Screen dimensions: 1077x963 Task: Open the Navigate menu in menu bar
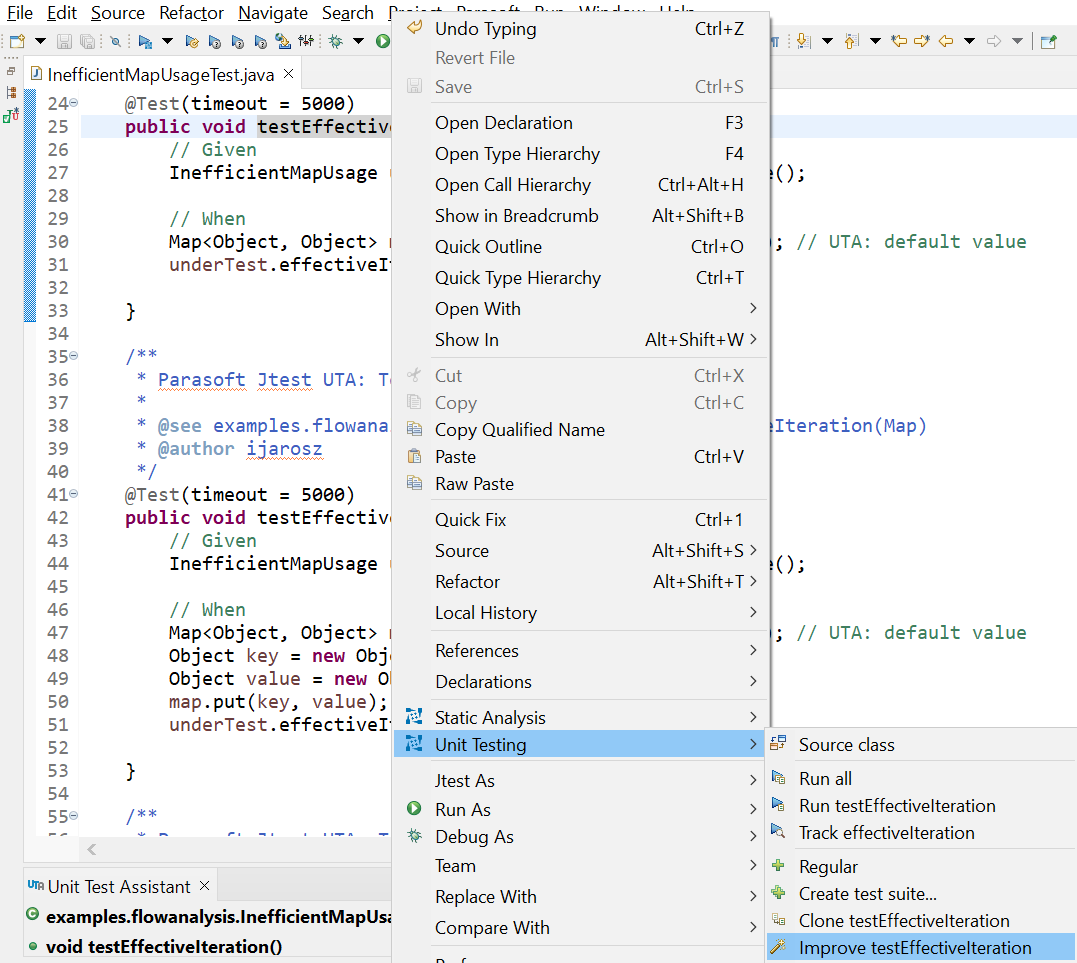[x=273, y=12]
